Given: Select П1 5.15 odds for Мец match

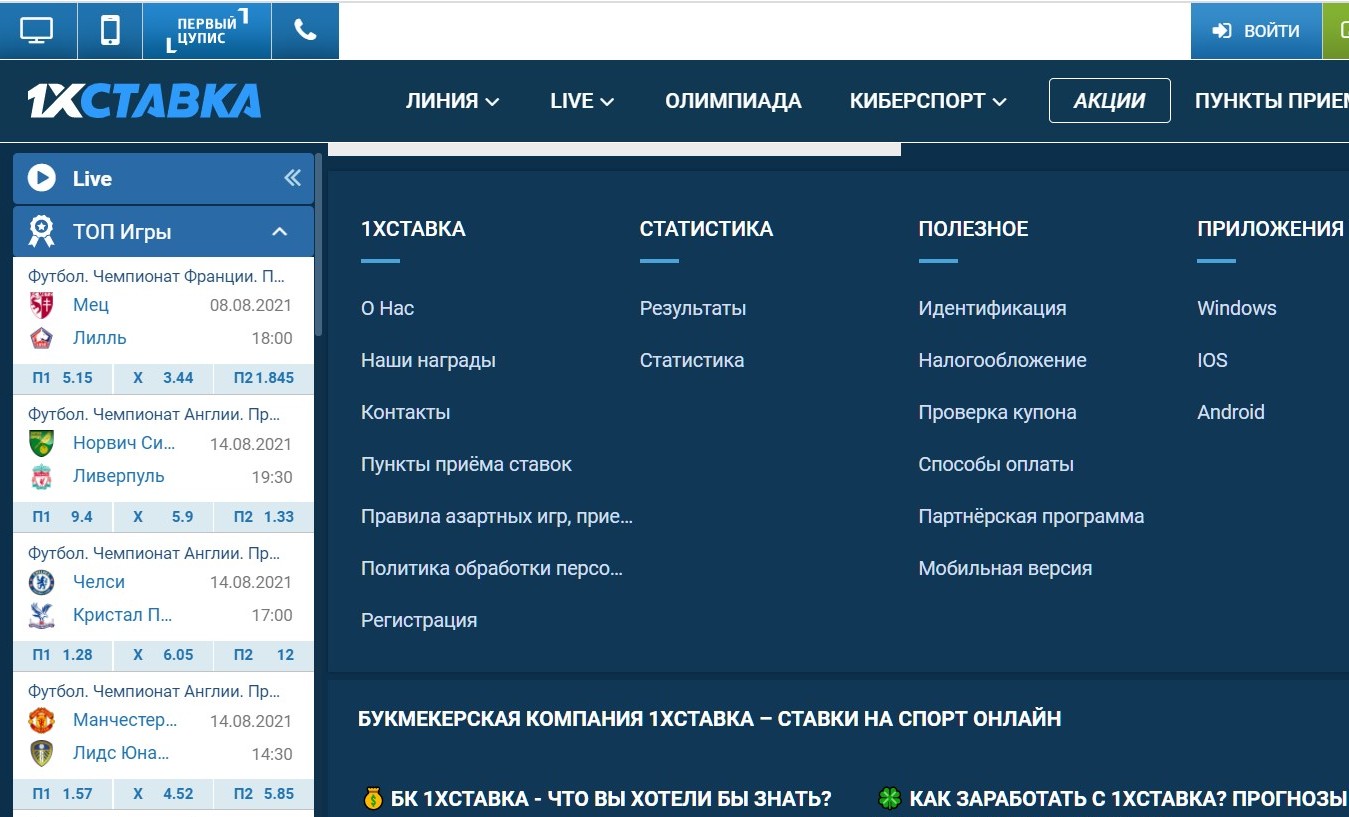Looking at the screenshot, I should [62, 378].
